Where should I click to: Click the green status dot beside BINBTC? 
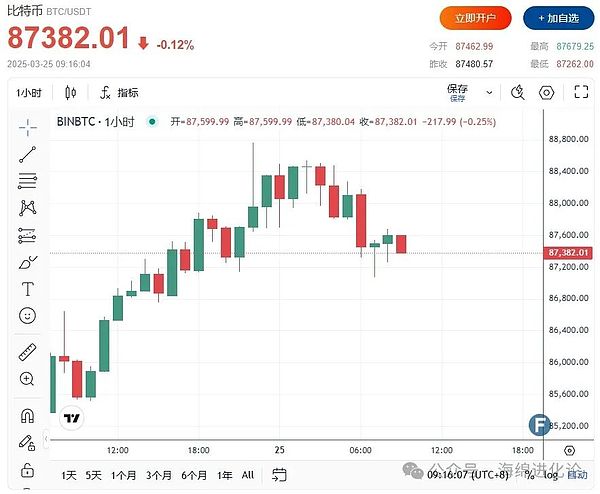click(x=152, y=122)
